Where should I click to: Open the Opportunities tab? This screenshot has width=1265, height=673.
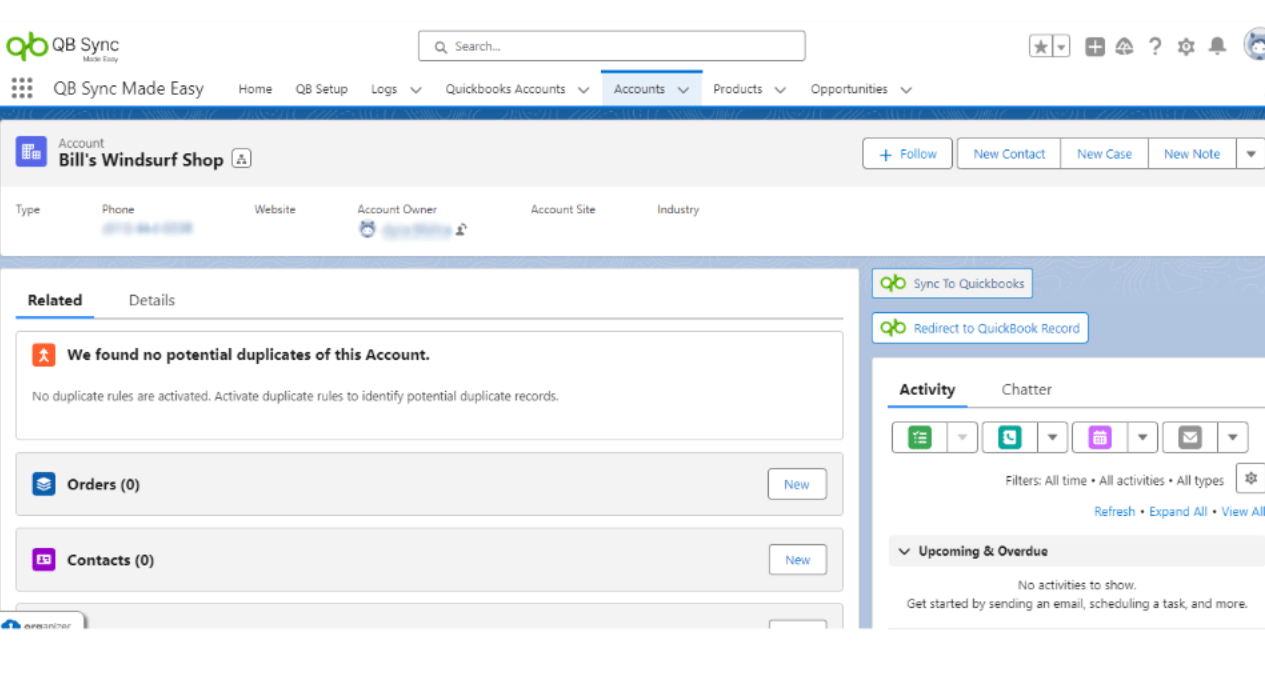pyautogui.click(x=849, y=89)
